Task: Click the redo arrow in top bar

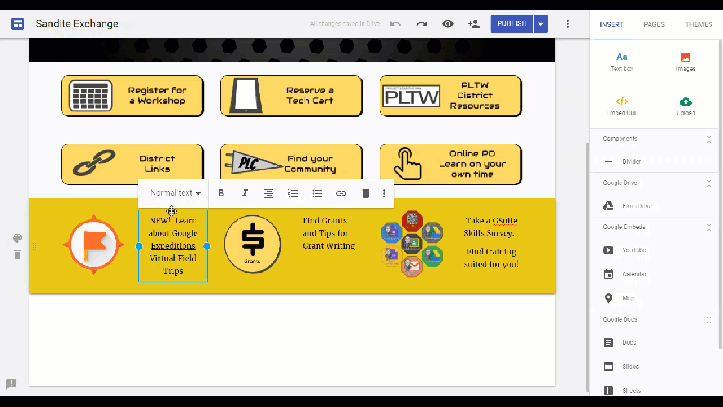Action: 422,23
